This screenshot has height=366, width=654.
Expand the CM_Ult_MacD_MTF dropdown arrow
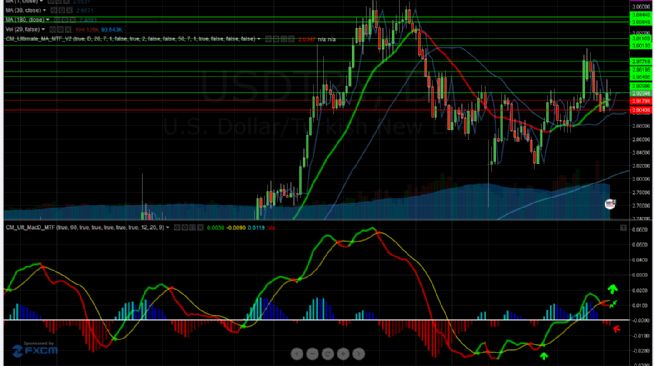pyautogui.click(x=168, y=228)
